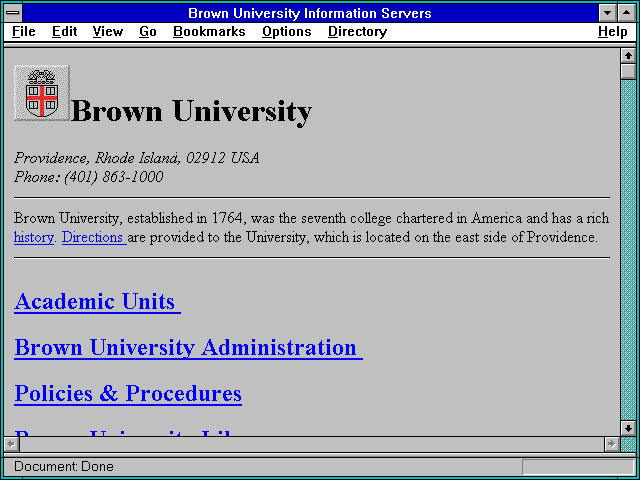This screenshot has height=480, width=640.
Task: Open the Directory menu
Action: point(358,32)
